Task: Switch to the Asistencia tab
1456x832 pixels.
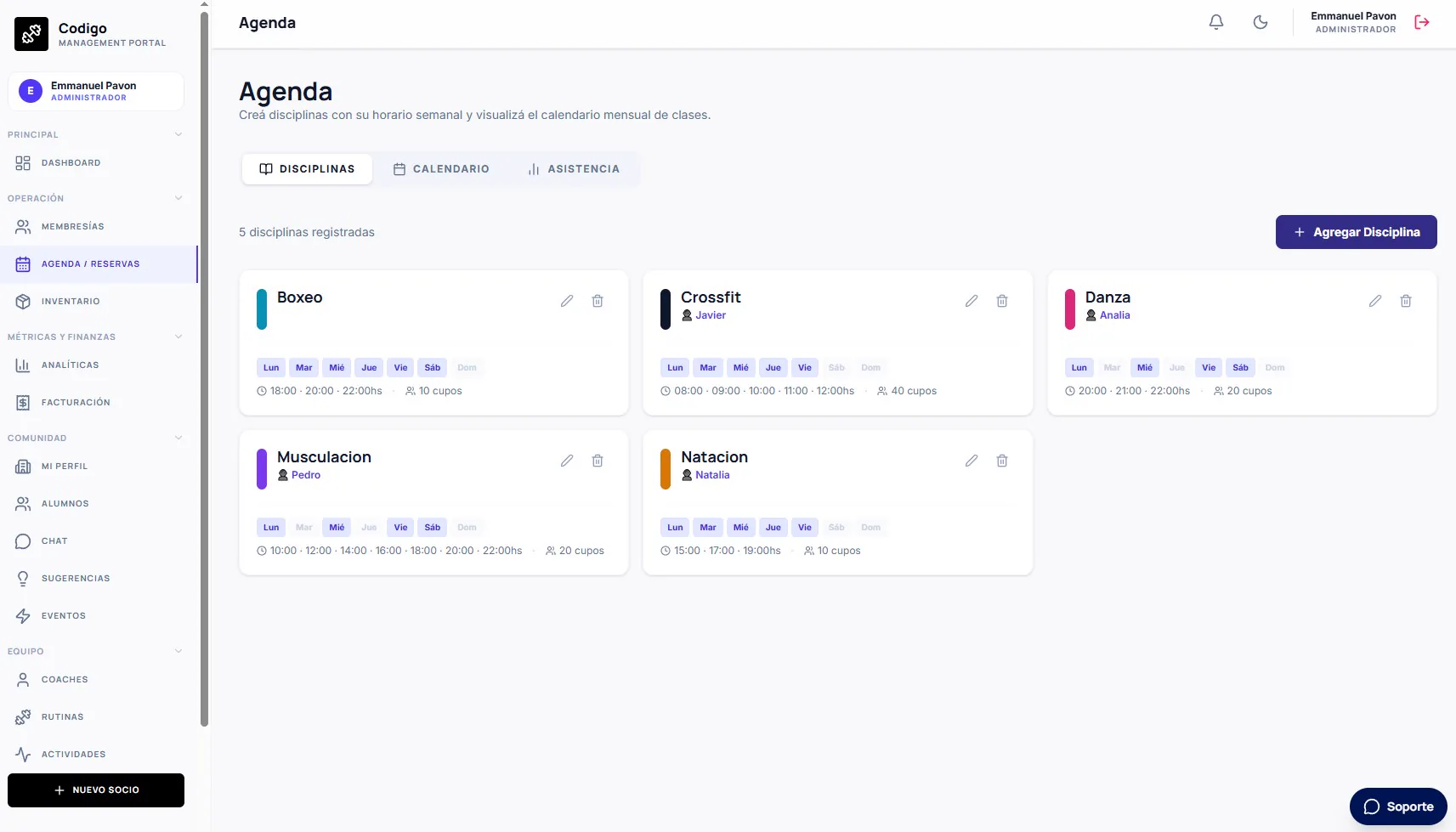Action: pyautogui.click(x=574, y=169)
